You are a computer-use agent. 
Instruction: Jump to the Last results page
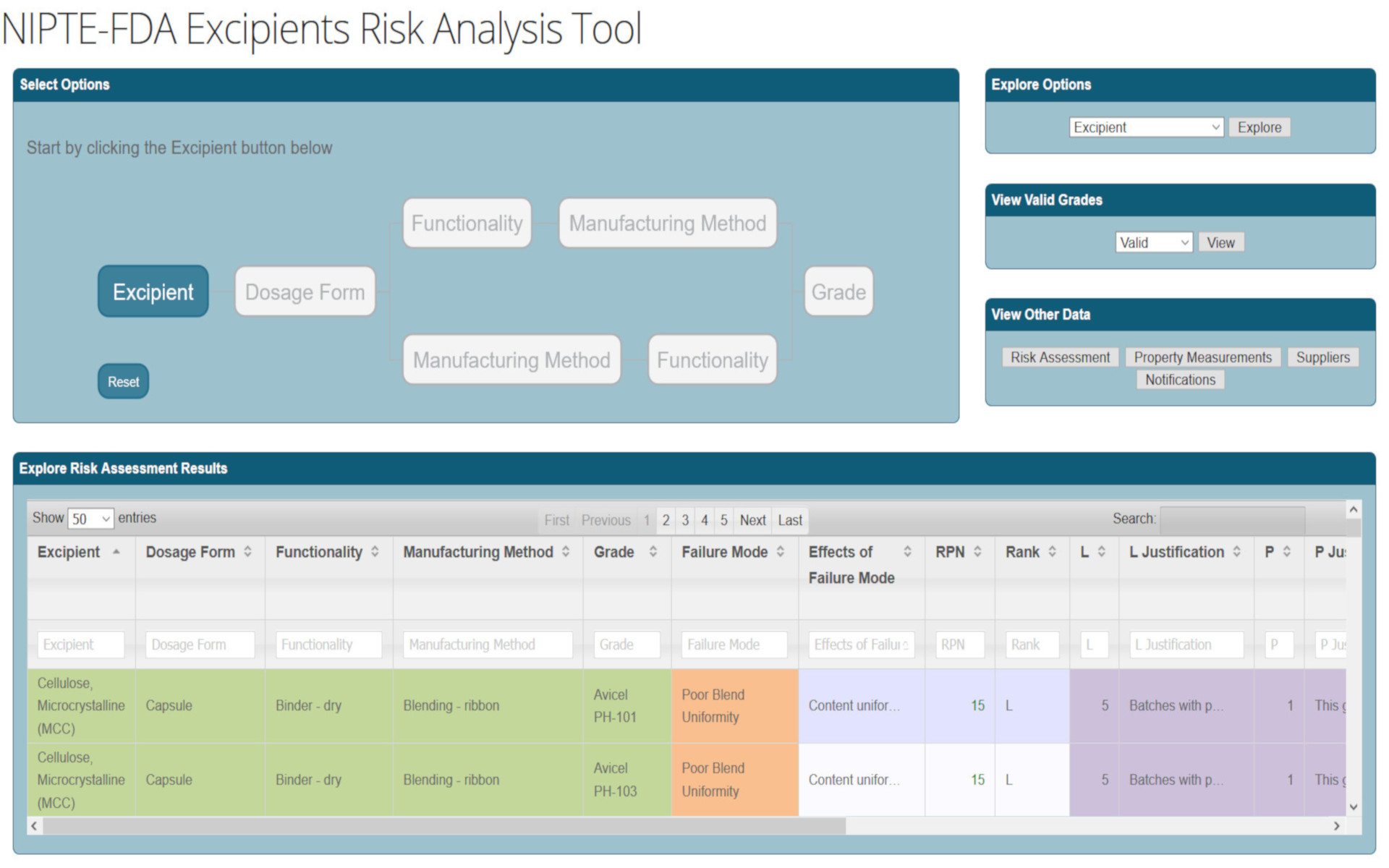(x=789, y=520)
